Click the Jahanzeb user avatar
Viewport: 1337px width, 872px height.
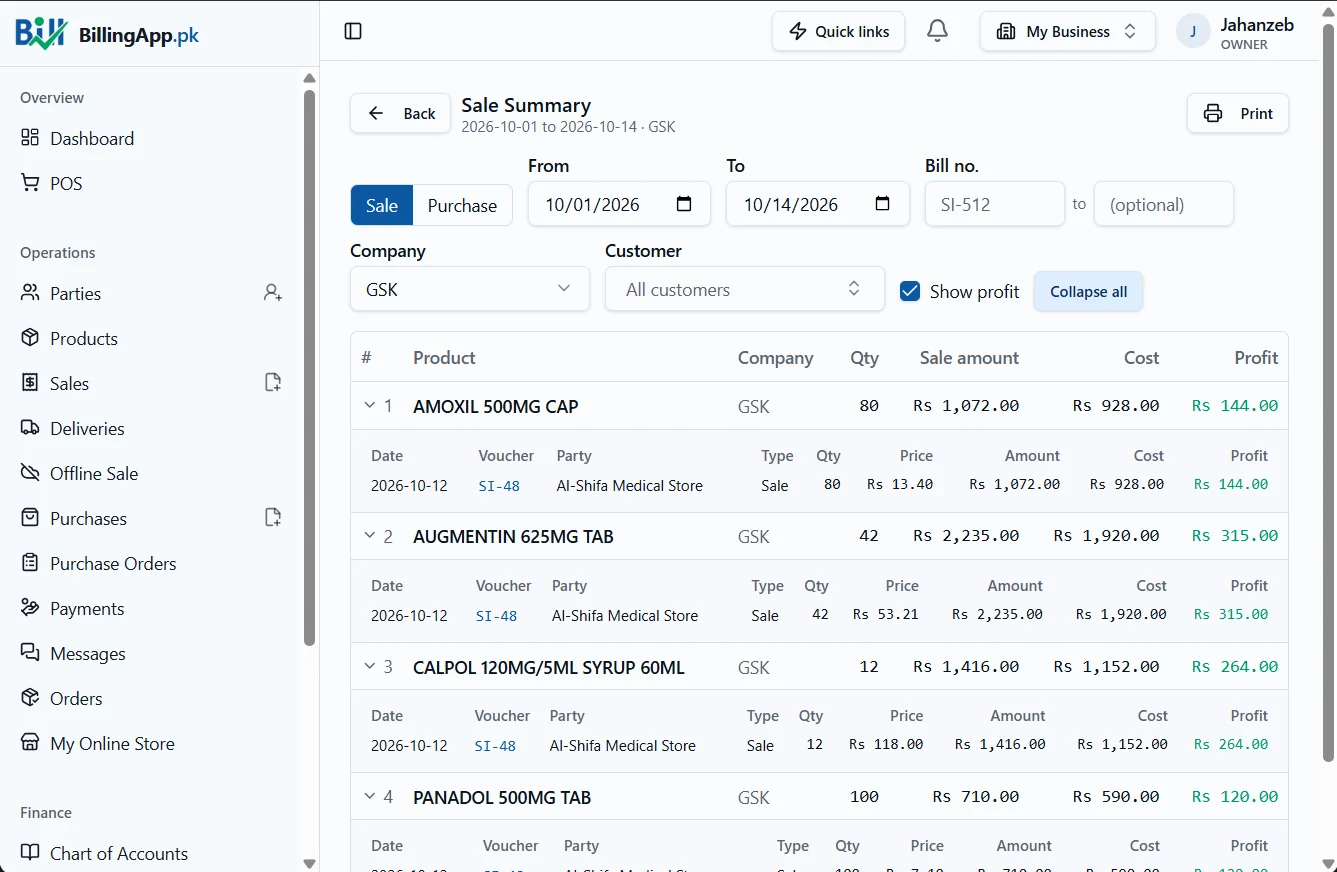(x=1192, y=32)
